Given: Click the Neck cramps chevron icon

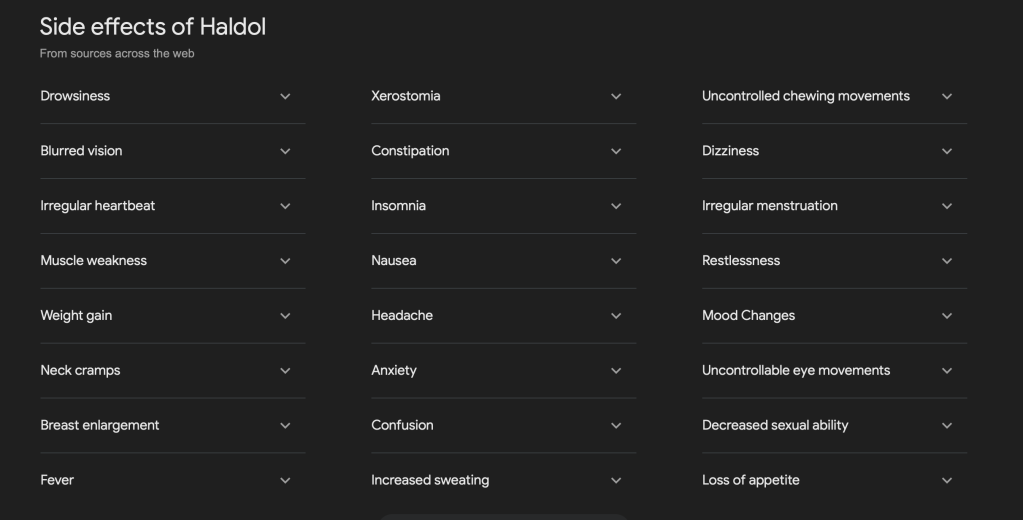Looking at the screenshot, I should [x=285, y=372].
